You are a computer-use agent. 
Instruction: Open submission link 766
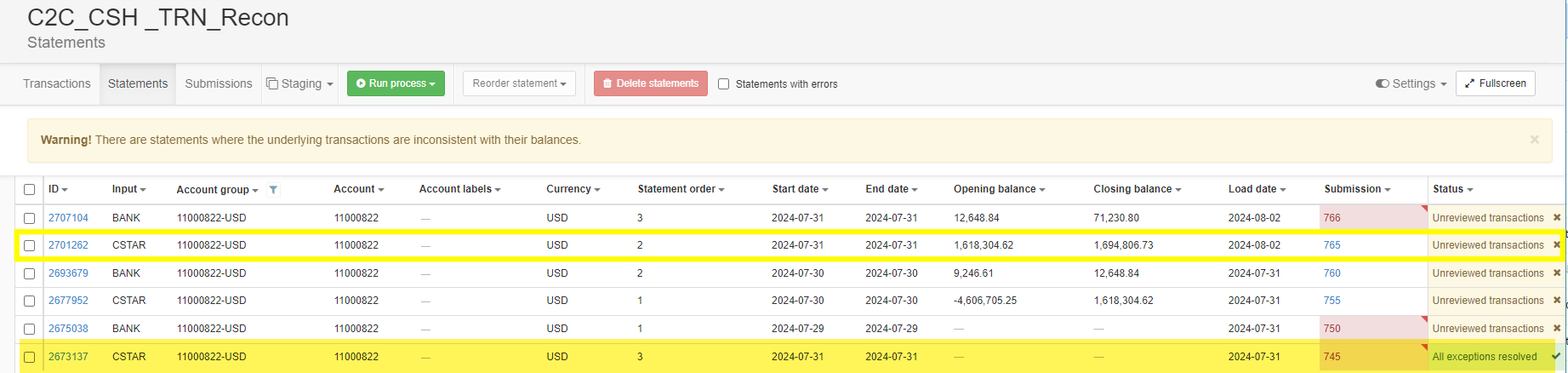(x=1332, y=218)
